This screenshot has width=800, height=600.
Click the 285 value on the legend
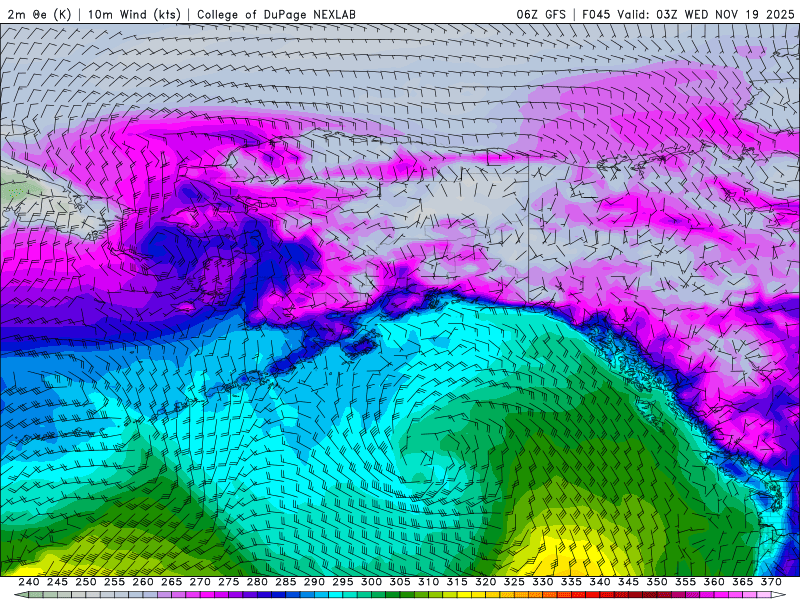click(286, 582)
